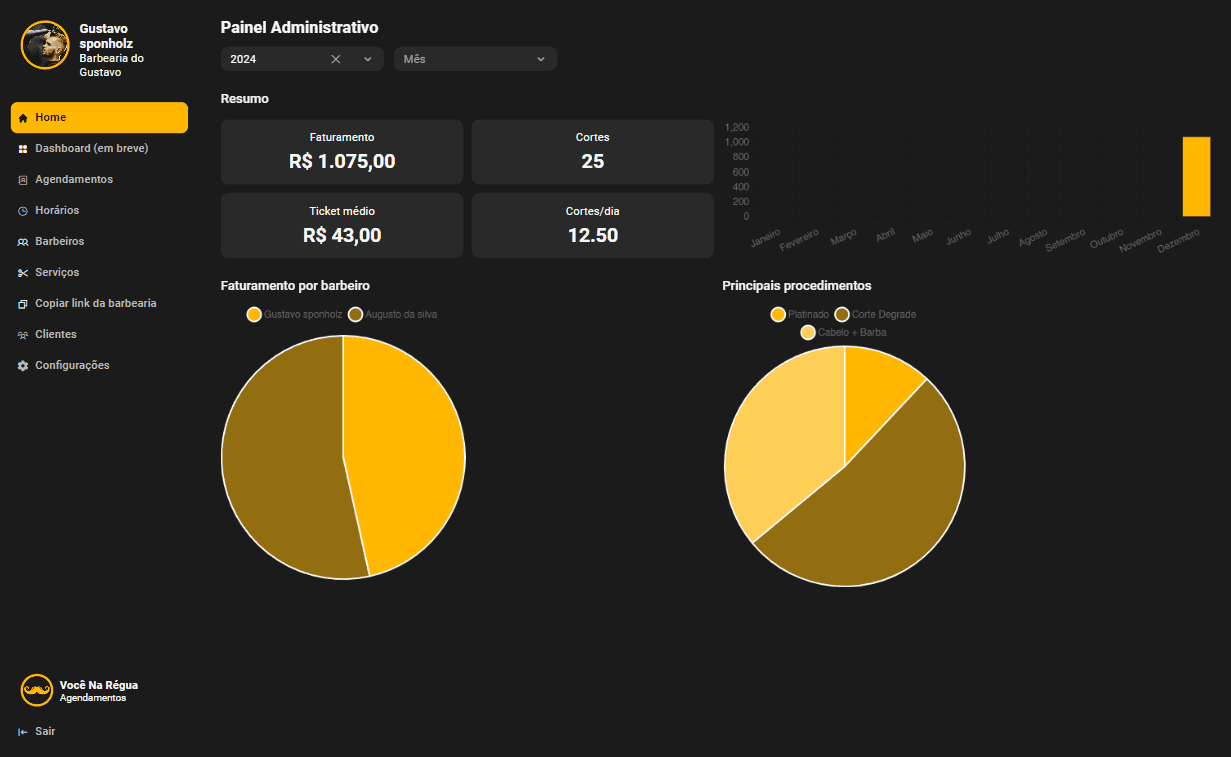Open the Agendamentos menu item

(x=99, y=179)
